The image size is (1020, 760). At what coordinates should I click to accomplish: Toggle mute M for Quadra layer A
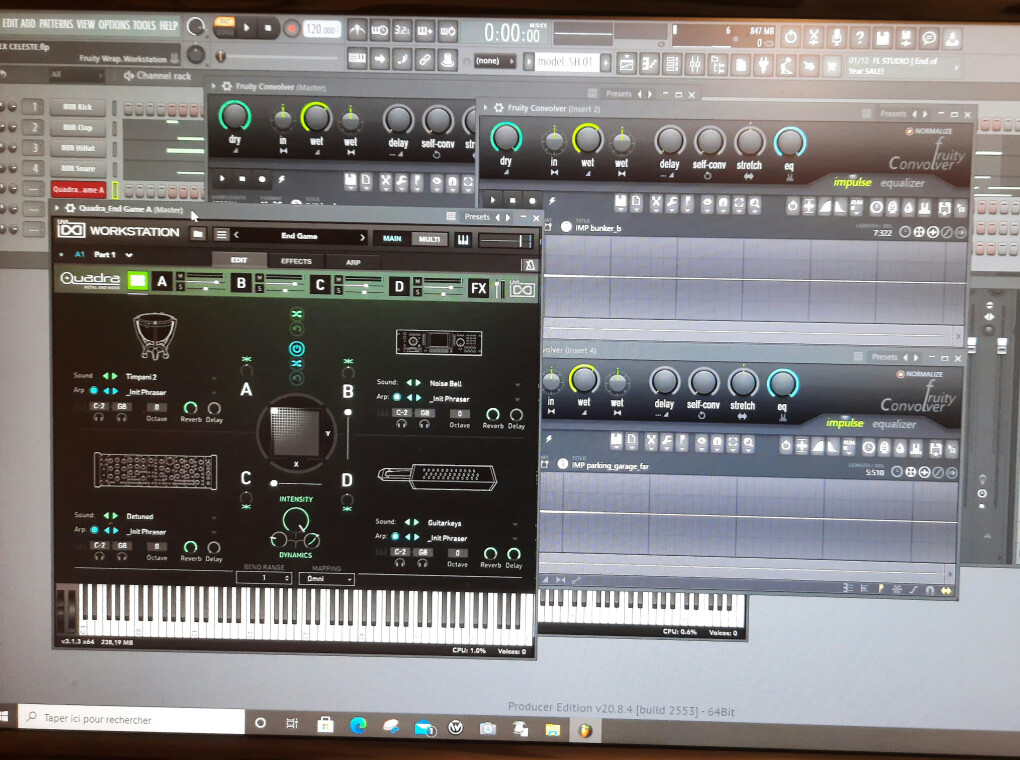coord(181,277)
